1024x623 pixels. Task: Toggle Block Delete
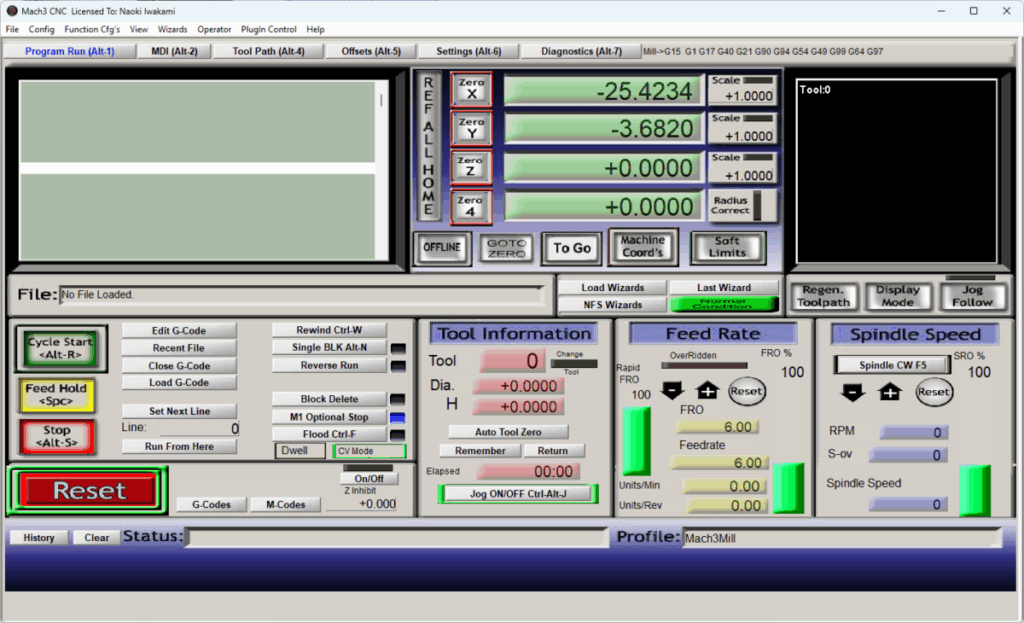click(x=329, y=399)
